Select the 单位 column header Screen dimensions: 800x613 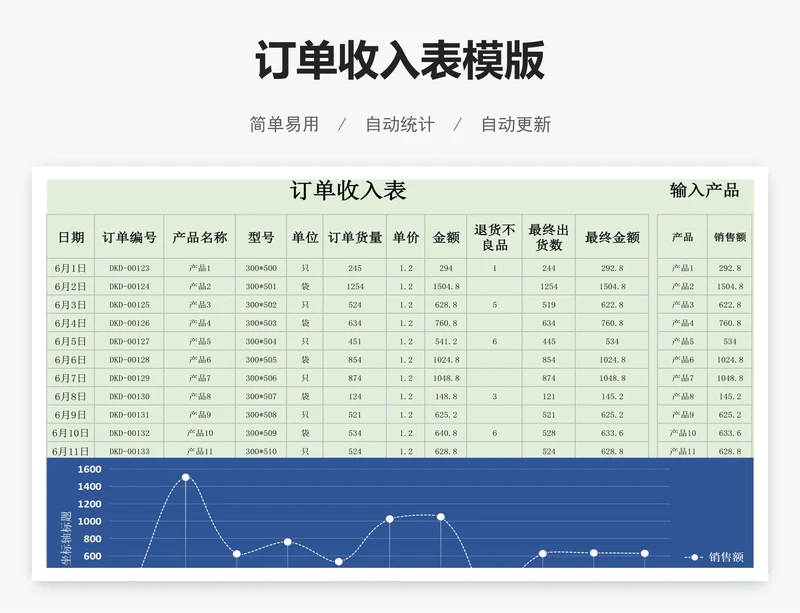[305, 237]
